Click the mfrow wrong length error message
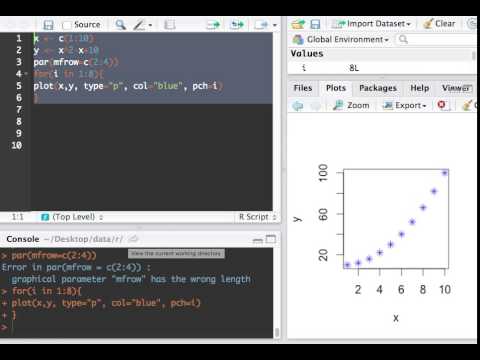Viewport: 480px width, 360px height. [131, 279]
